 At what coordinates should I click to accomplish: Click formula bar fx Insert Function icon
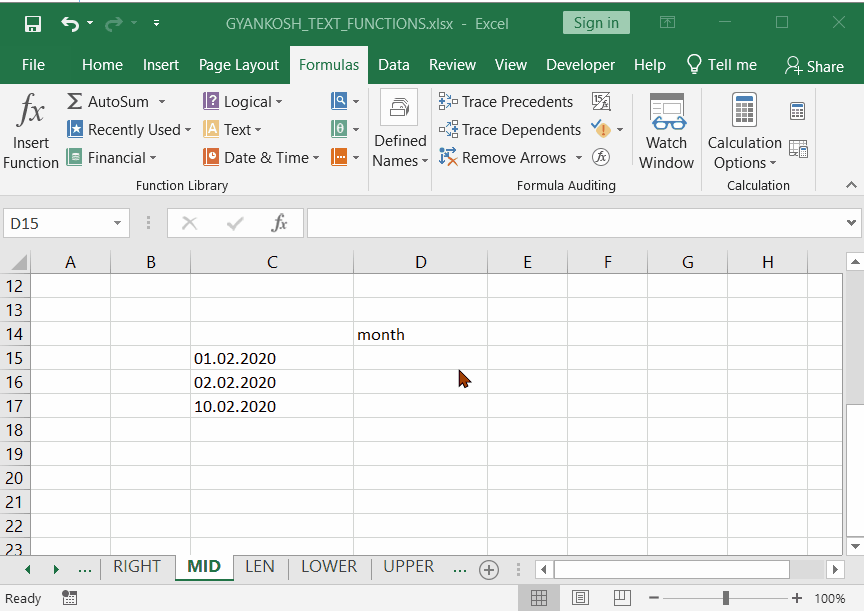click(279, 223)
